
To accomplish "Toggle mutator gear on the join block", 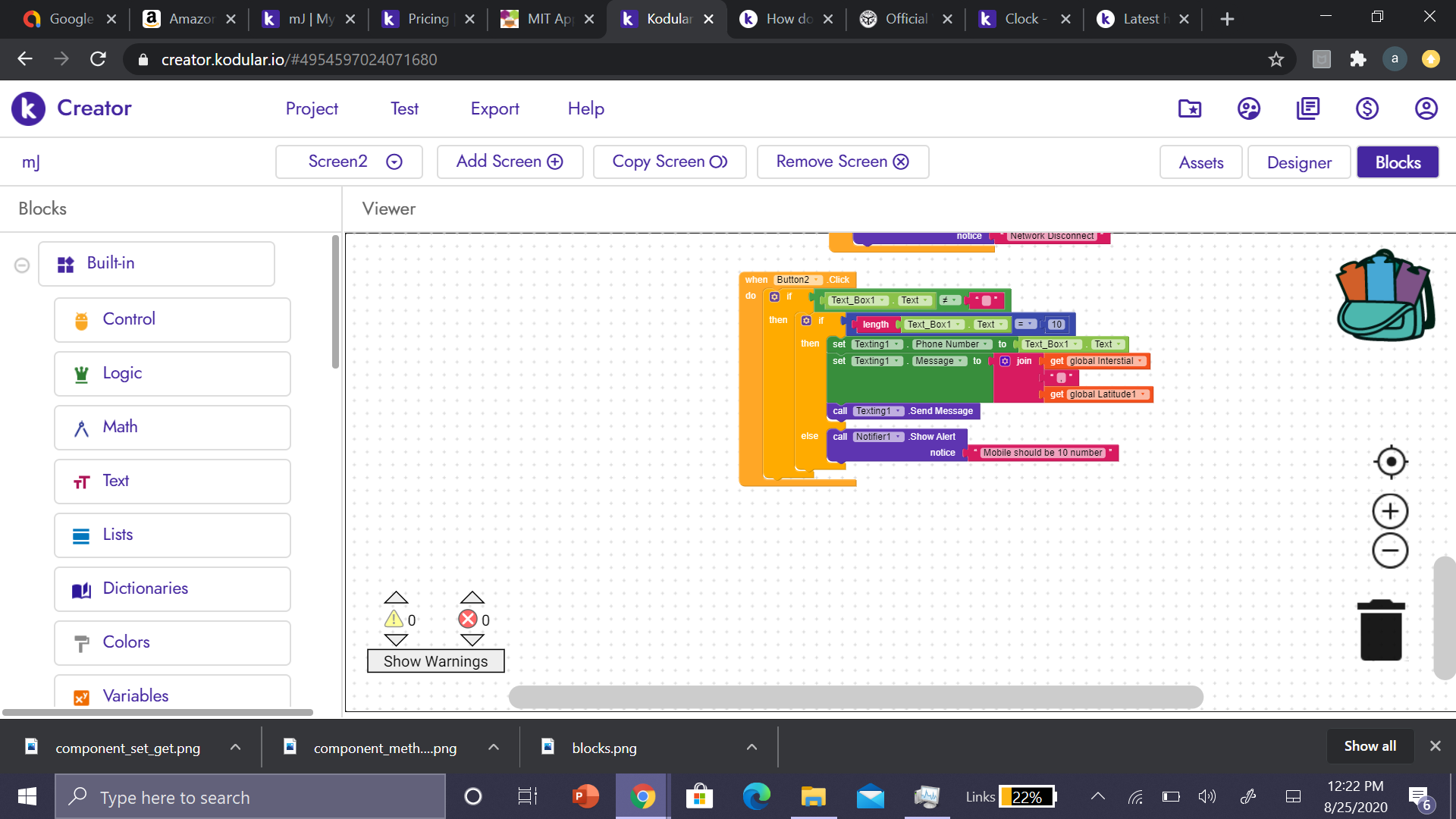I will pyautogui.click(x=1005, y=361).
